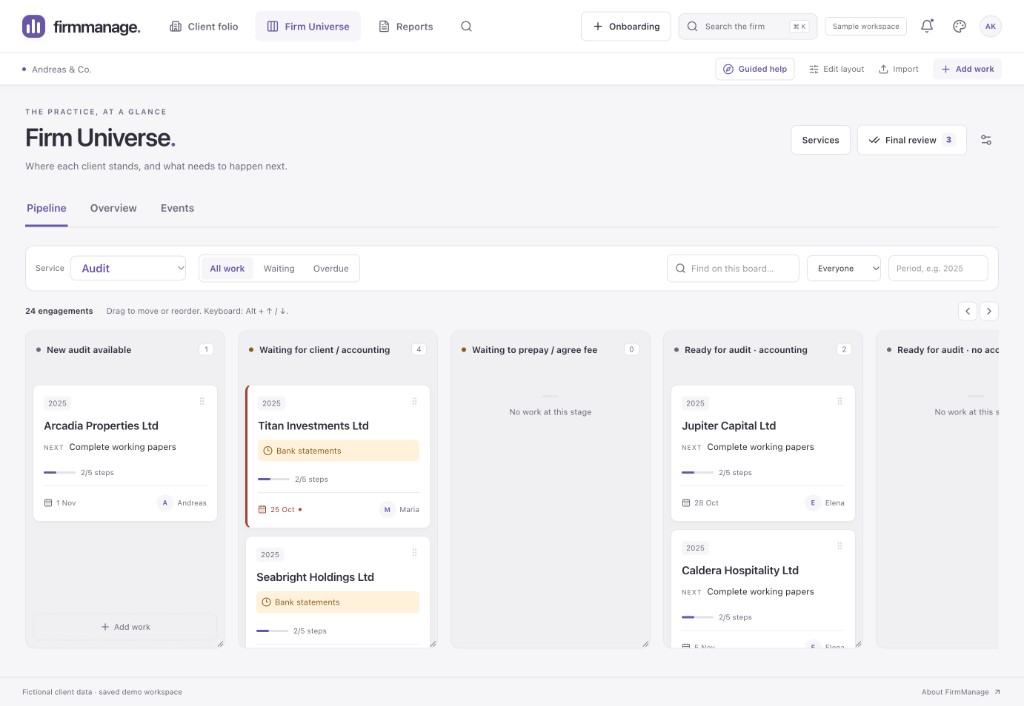Focus the Search the firm field
Image resolution: width=1024 pixels, height=706 pixels.
pyautogui.click(x=748, y=27)
